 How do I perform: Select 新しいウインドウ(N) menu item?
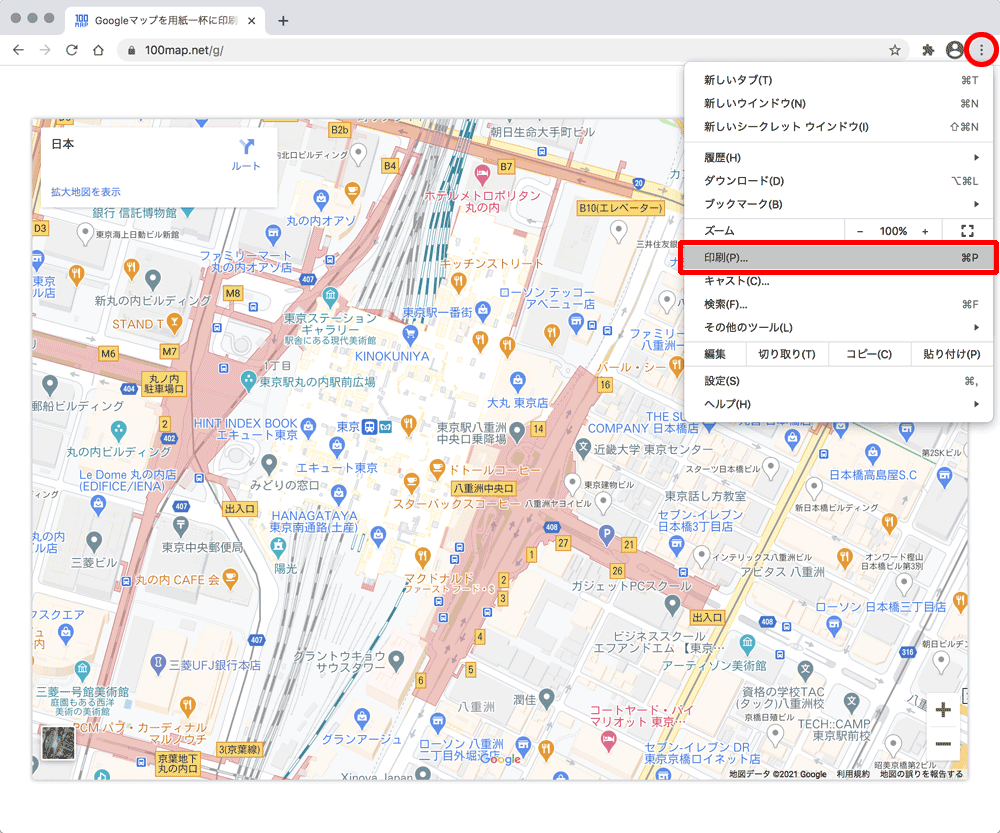[x=838, y=103]
